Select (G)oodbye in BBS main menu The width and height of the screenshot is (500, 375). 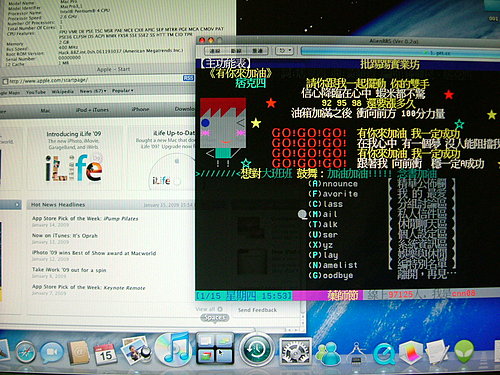click(330, 275)
